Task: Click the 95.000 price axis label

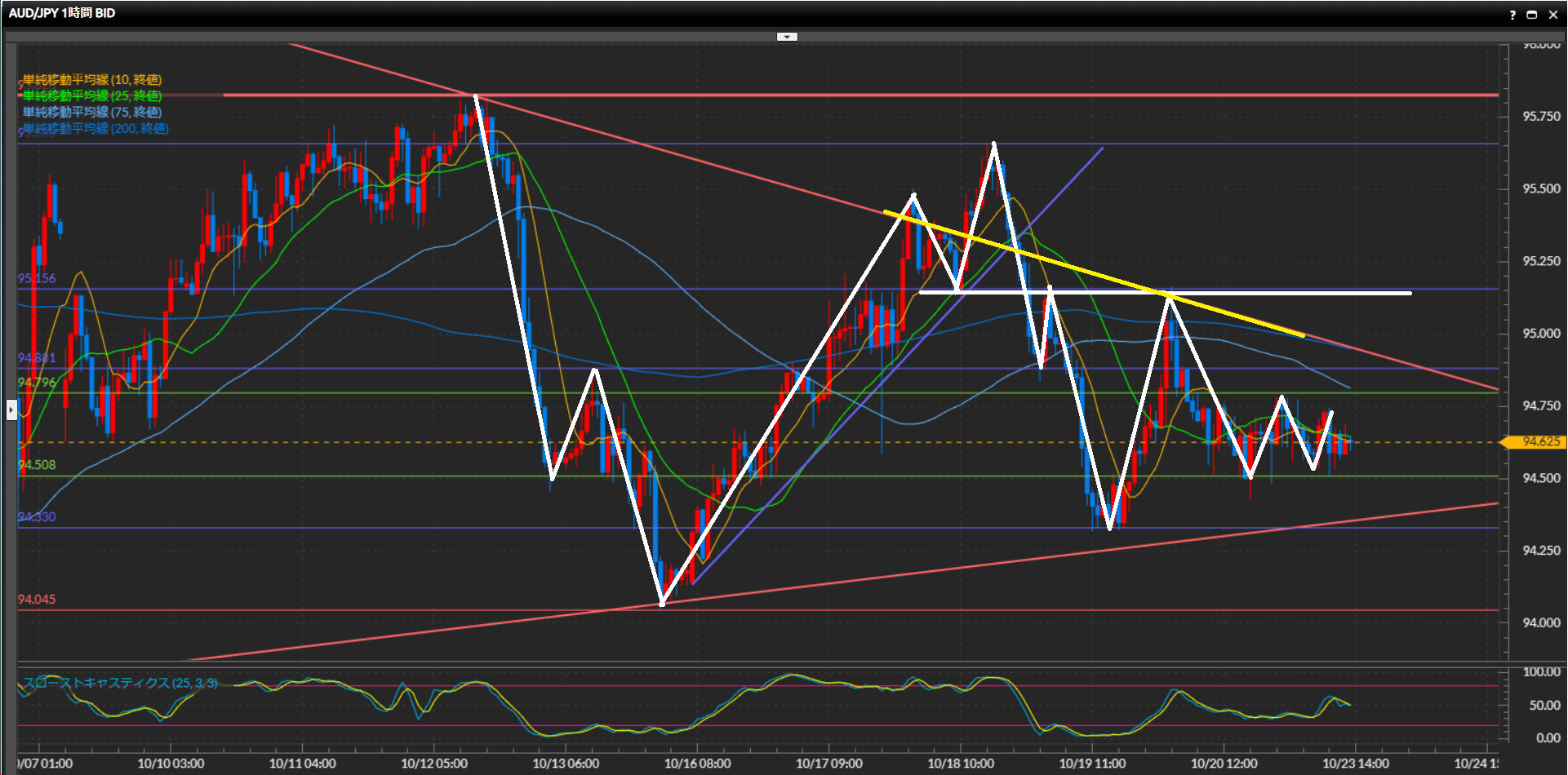Action: [1541, 333]
